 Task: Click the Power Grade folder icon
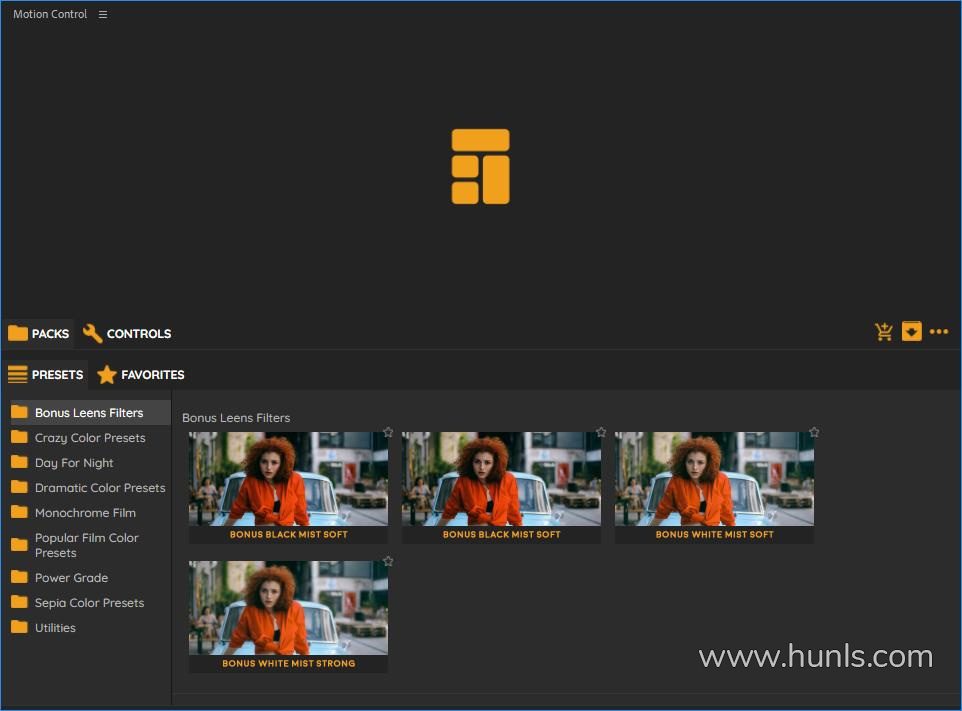[x=19, y=577]
